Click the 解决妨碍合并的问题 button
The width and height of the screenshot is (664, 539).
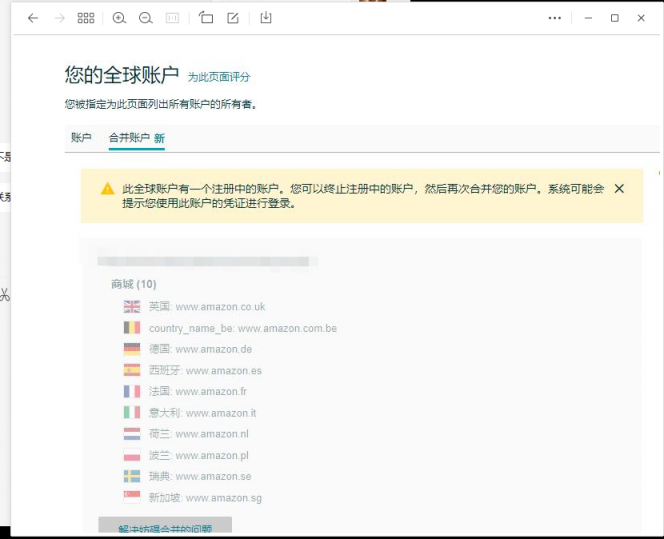click(165, 527)
